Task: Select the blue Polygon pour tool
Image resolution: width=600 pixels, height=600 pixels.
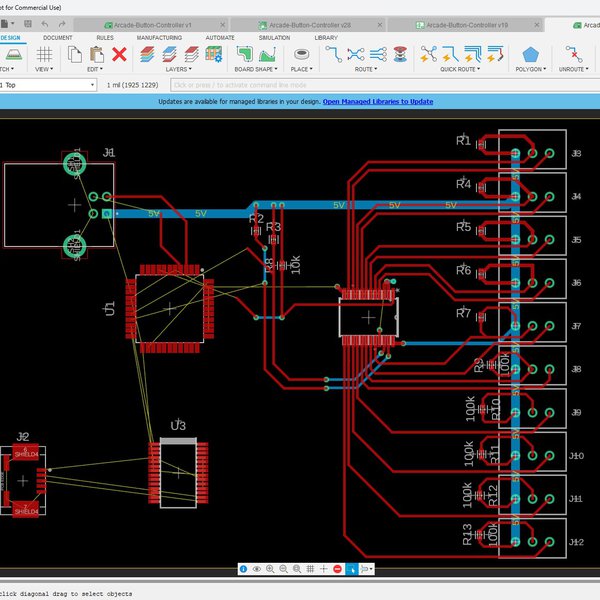Action: (530, 55)
